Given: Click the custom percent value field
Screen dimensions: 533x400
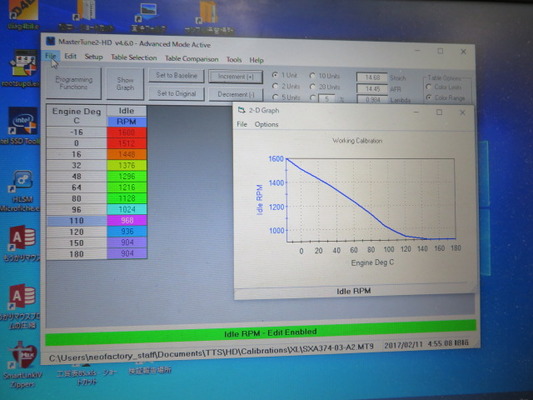Looking at the screenshot, I should (x=327, y=99).
